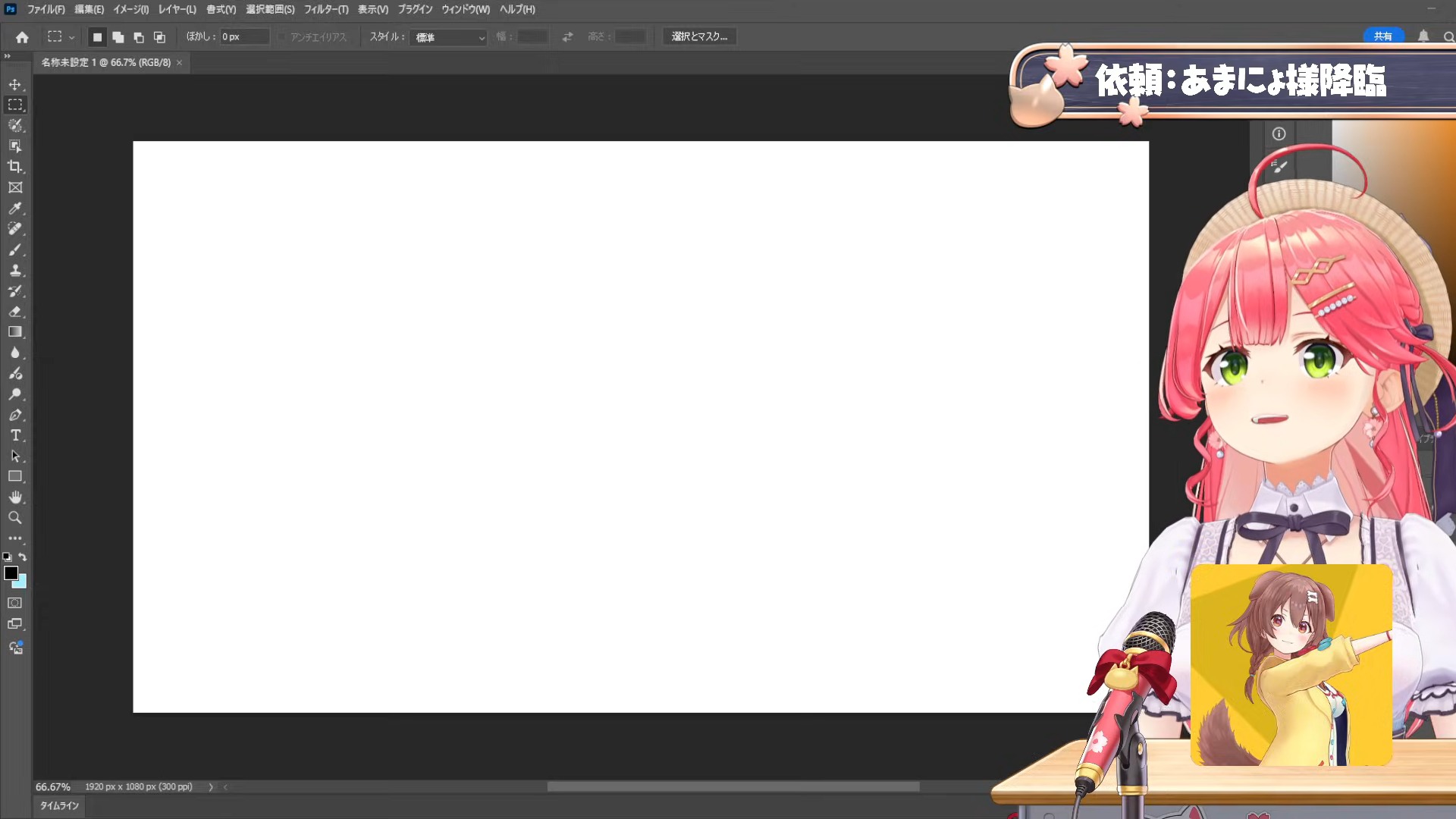Swap width and height values icon
This screenshot has height=819, width=1456.
click(567, 36)
